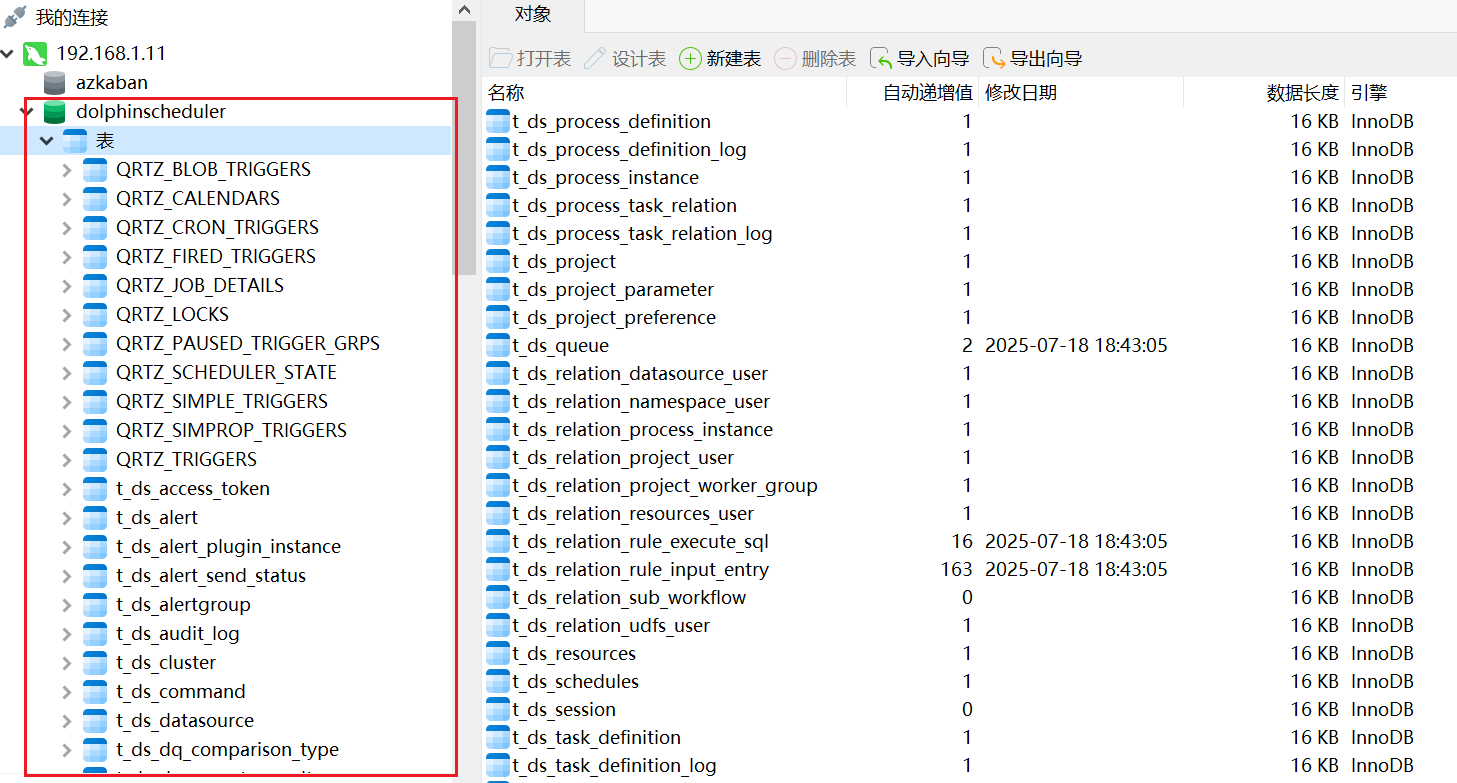Click table icon of t_ds_session row

(498, 710)
